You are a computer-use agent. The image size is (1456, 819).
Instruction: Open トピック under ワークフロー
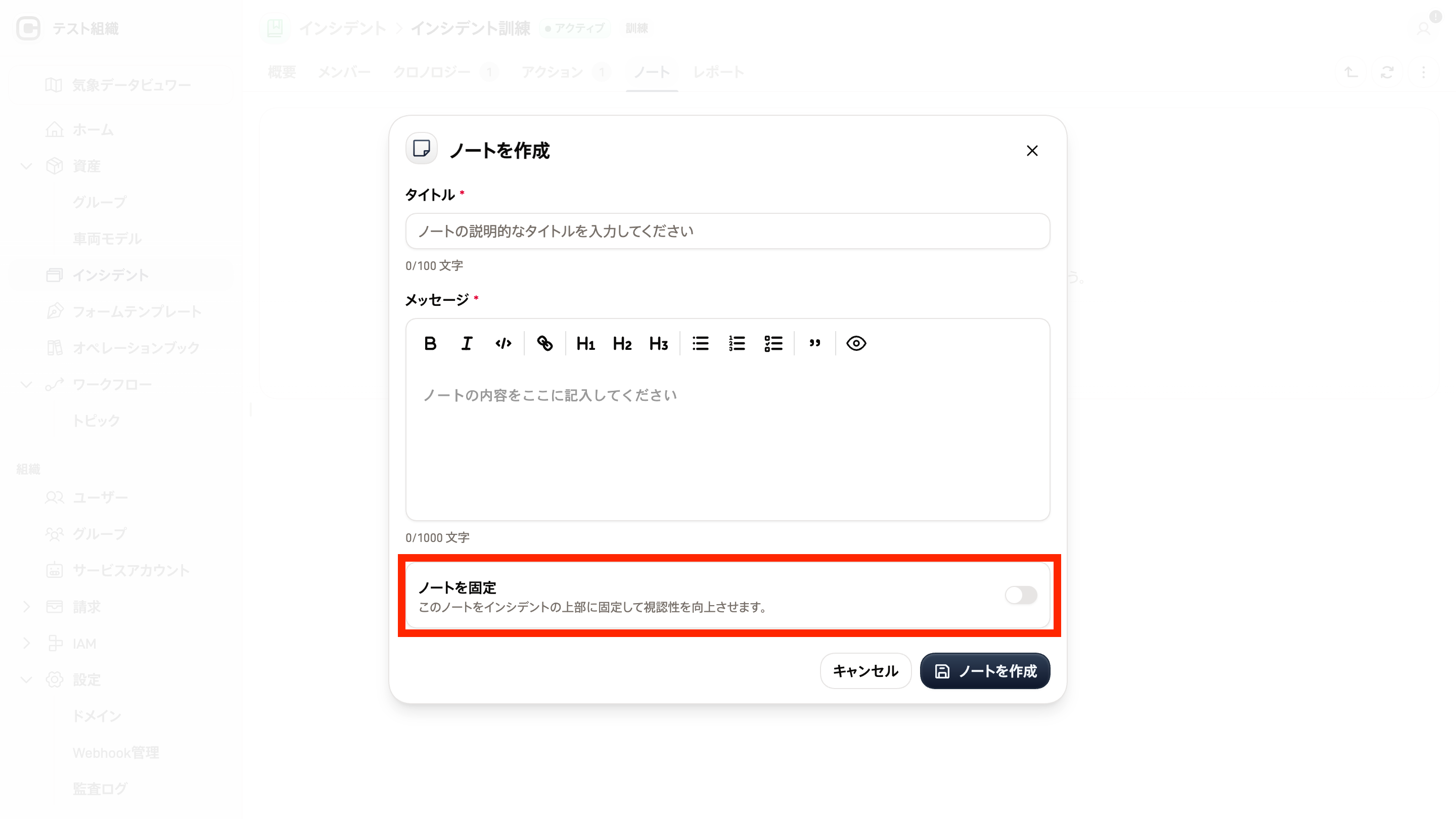click(96, 421)
